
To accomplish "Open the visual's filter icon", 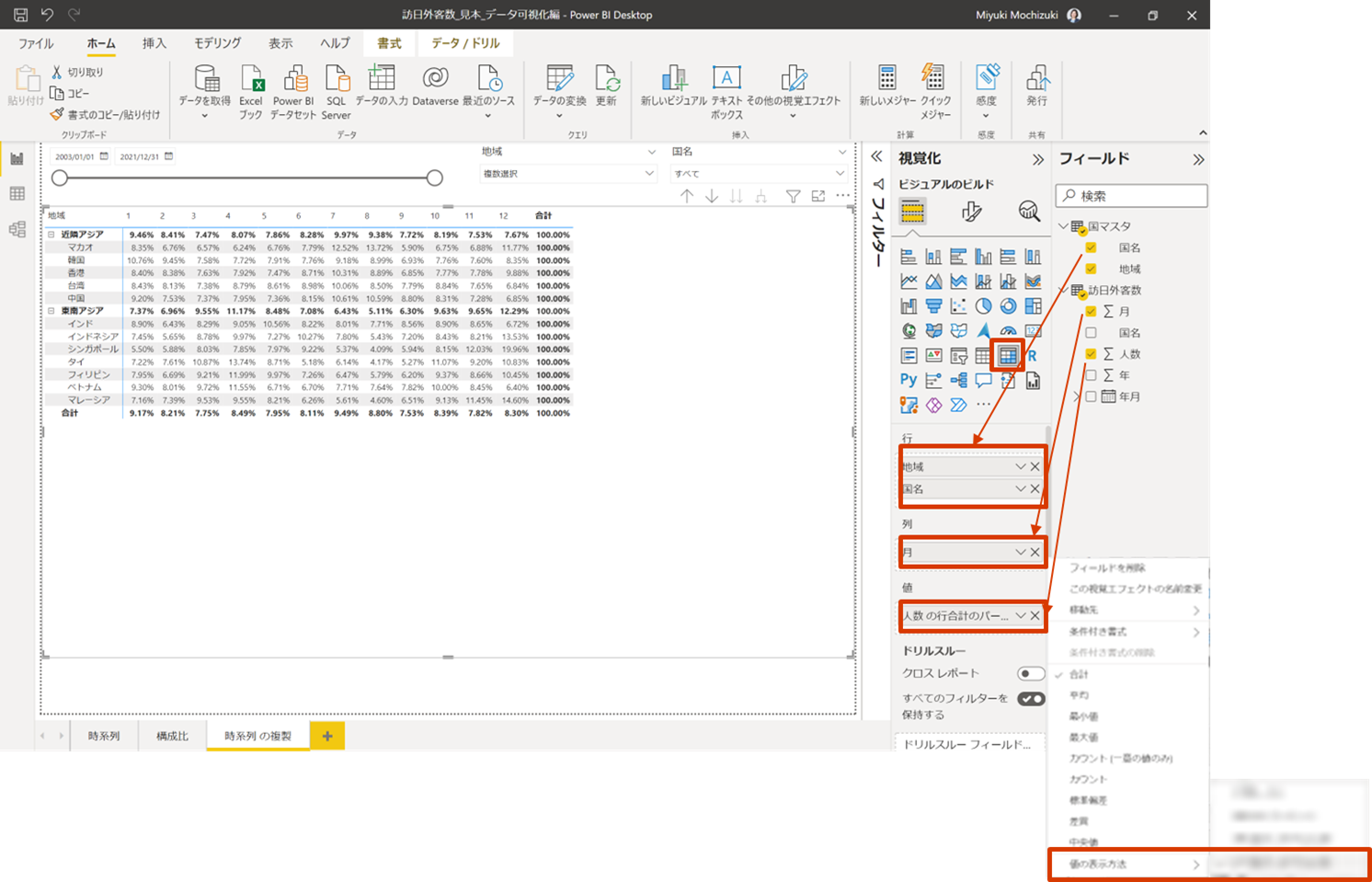I will [793, 196].
